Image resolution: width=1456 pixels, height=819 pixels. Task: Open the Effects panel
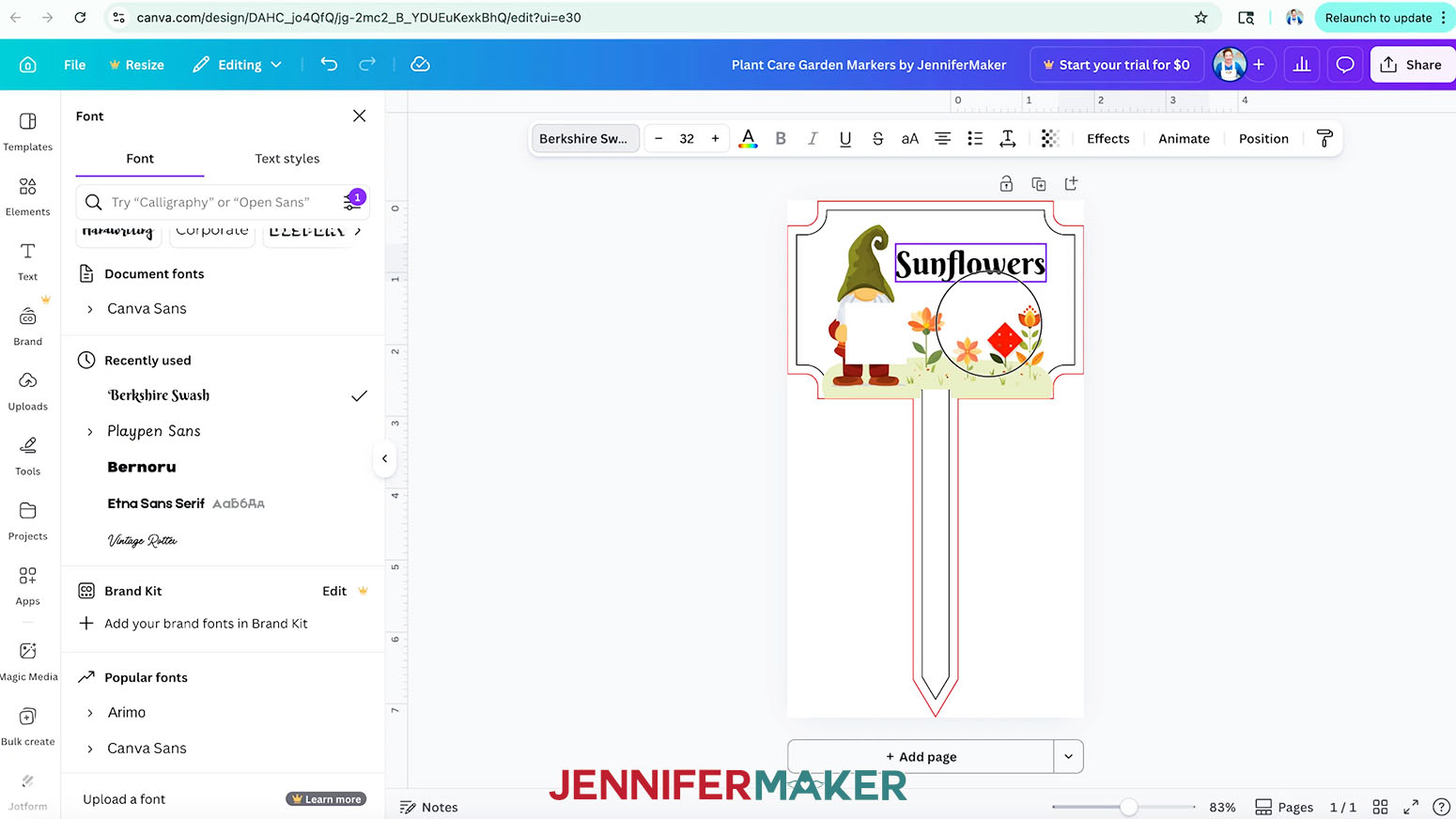click(x=1108, y=139)
